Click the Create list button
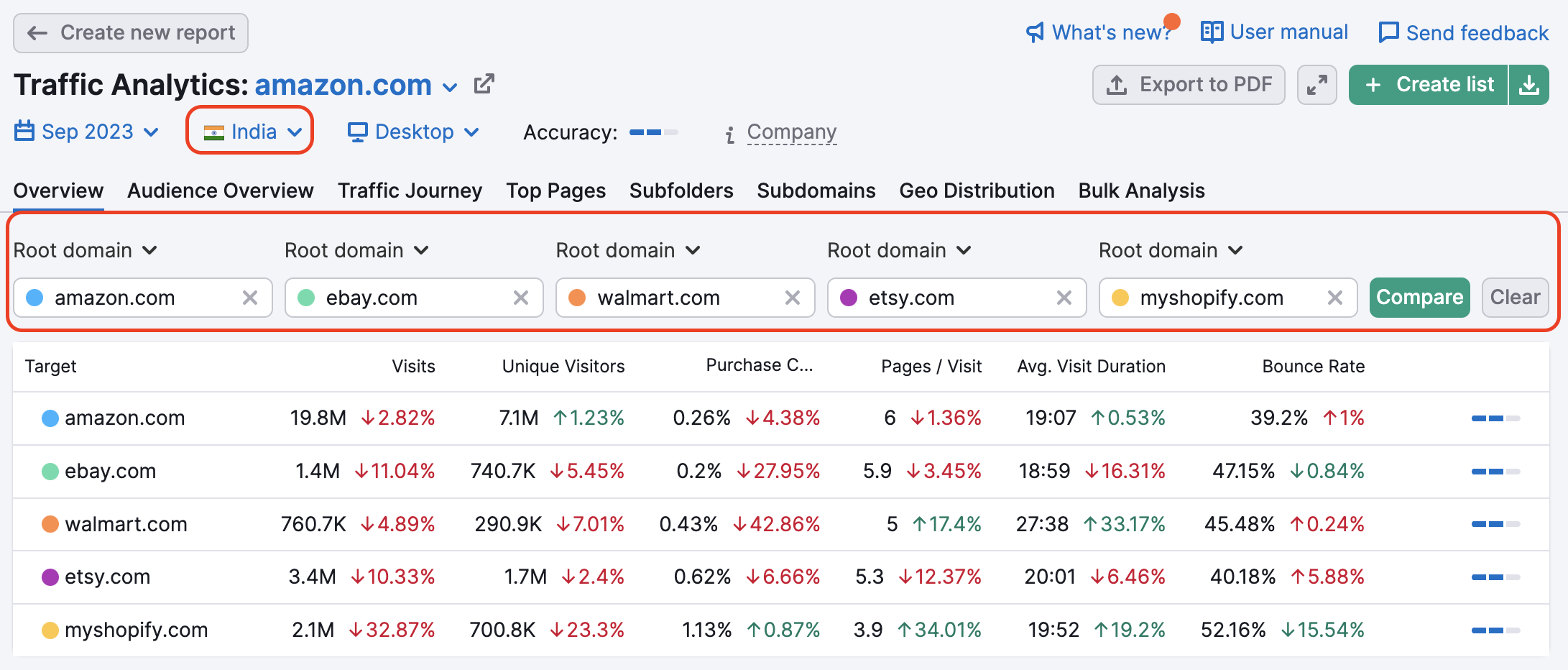This screenshot has width=1568, height=670. [1428, 85]
